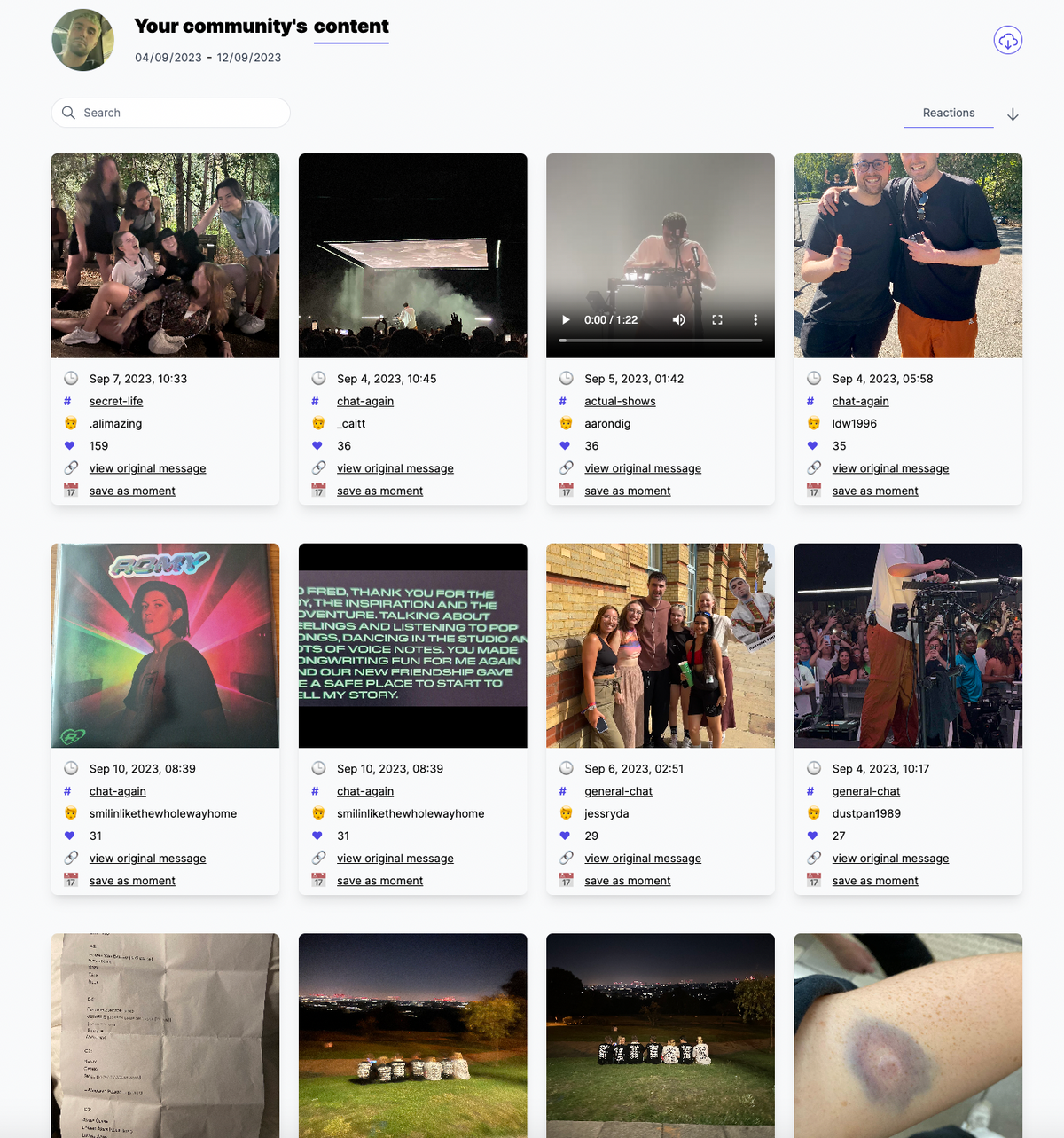Screen dimensions: 1064x1138
Task: Play the video posted by aarondig
Action: pos(566,320)
